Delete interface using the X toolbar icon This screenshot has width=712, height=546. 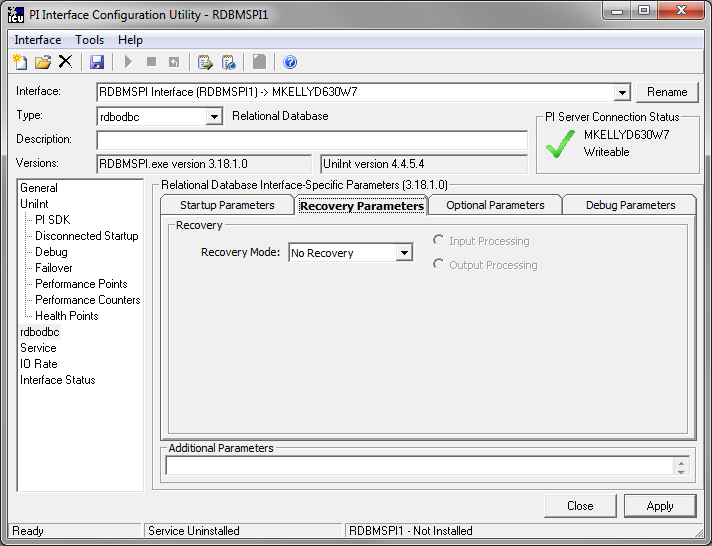click(65, 61)
